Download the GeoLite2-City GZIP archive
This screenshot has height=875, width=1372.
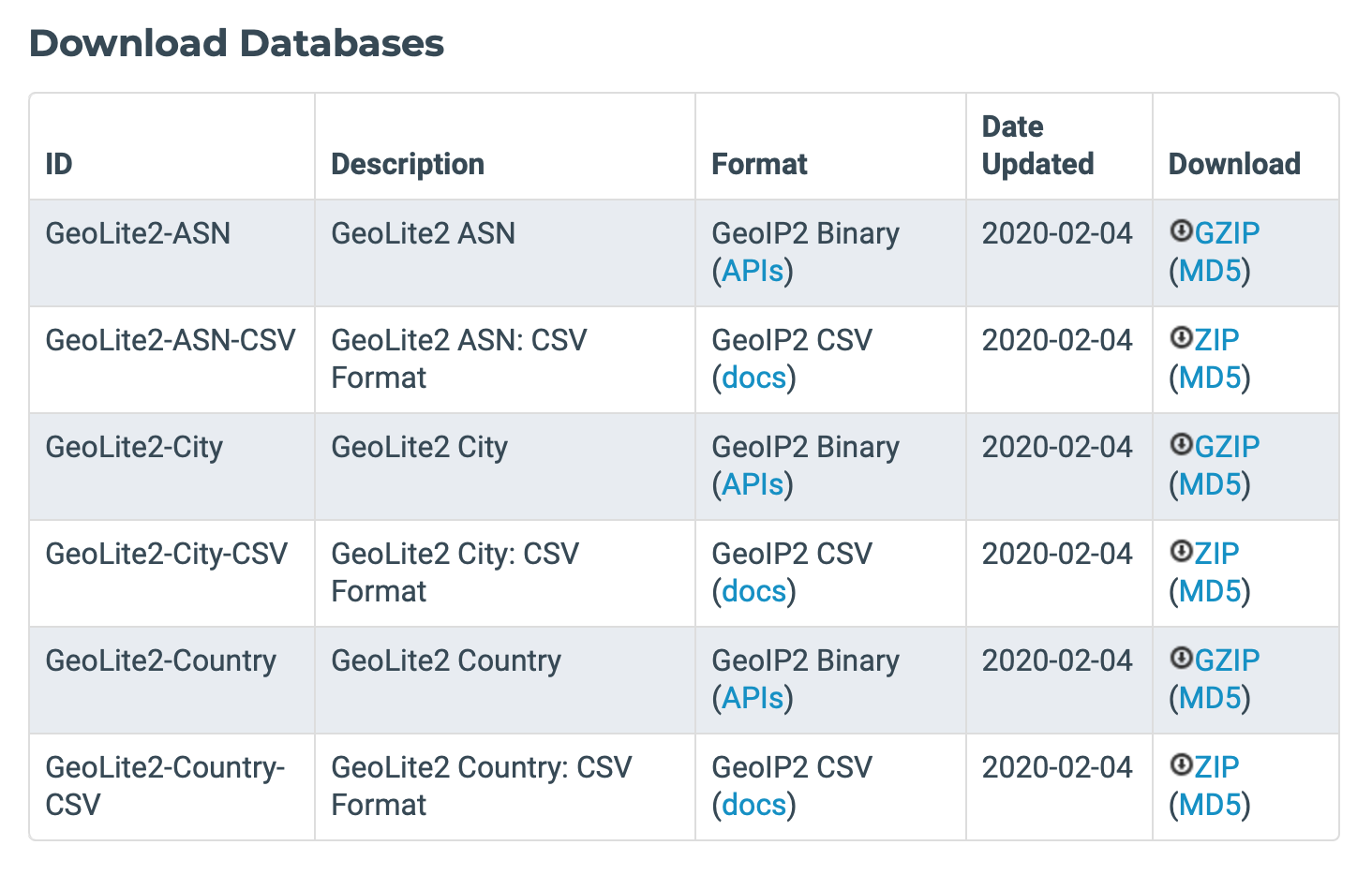pos(1227,447)
